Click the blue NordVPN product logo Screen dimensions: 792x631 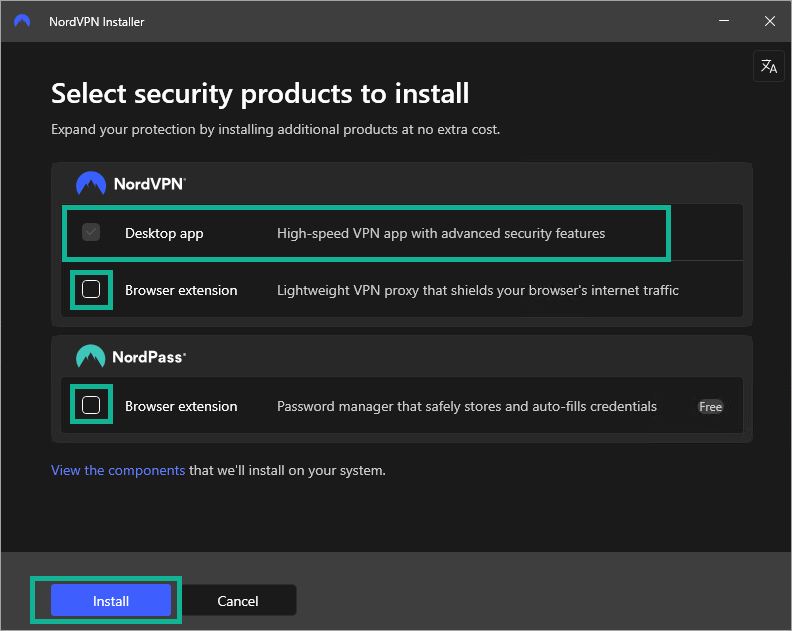pyautogui.click(x=91, y=183)
